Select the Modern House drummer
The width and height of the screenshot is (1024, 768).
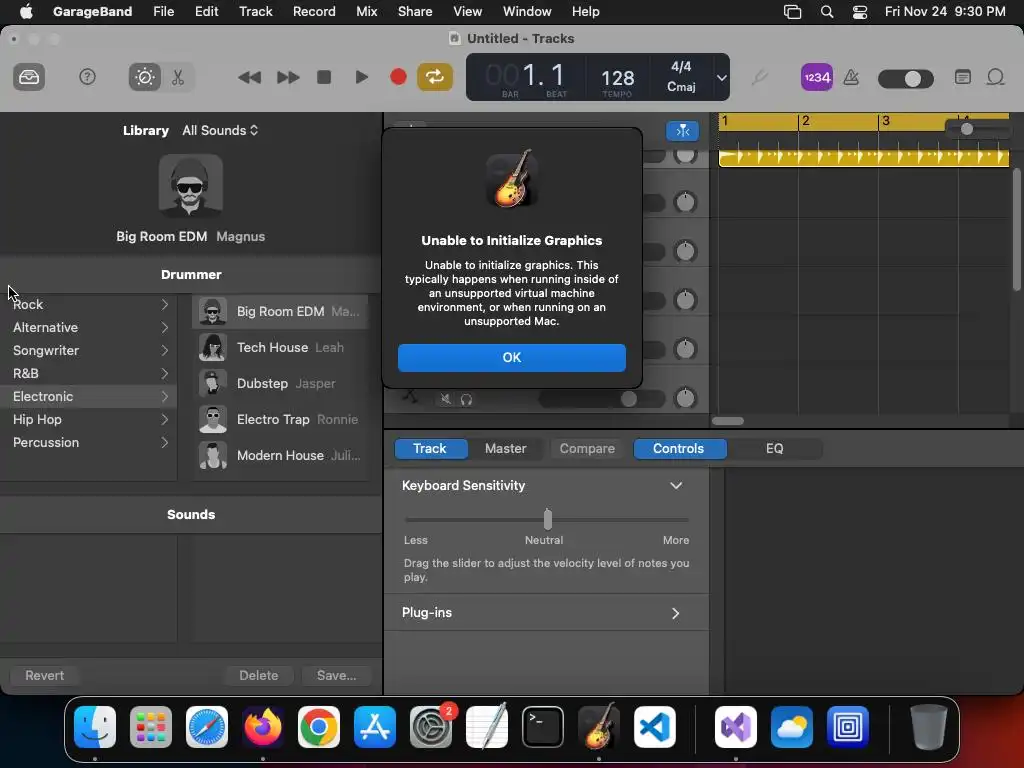280,455
